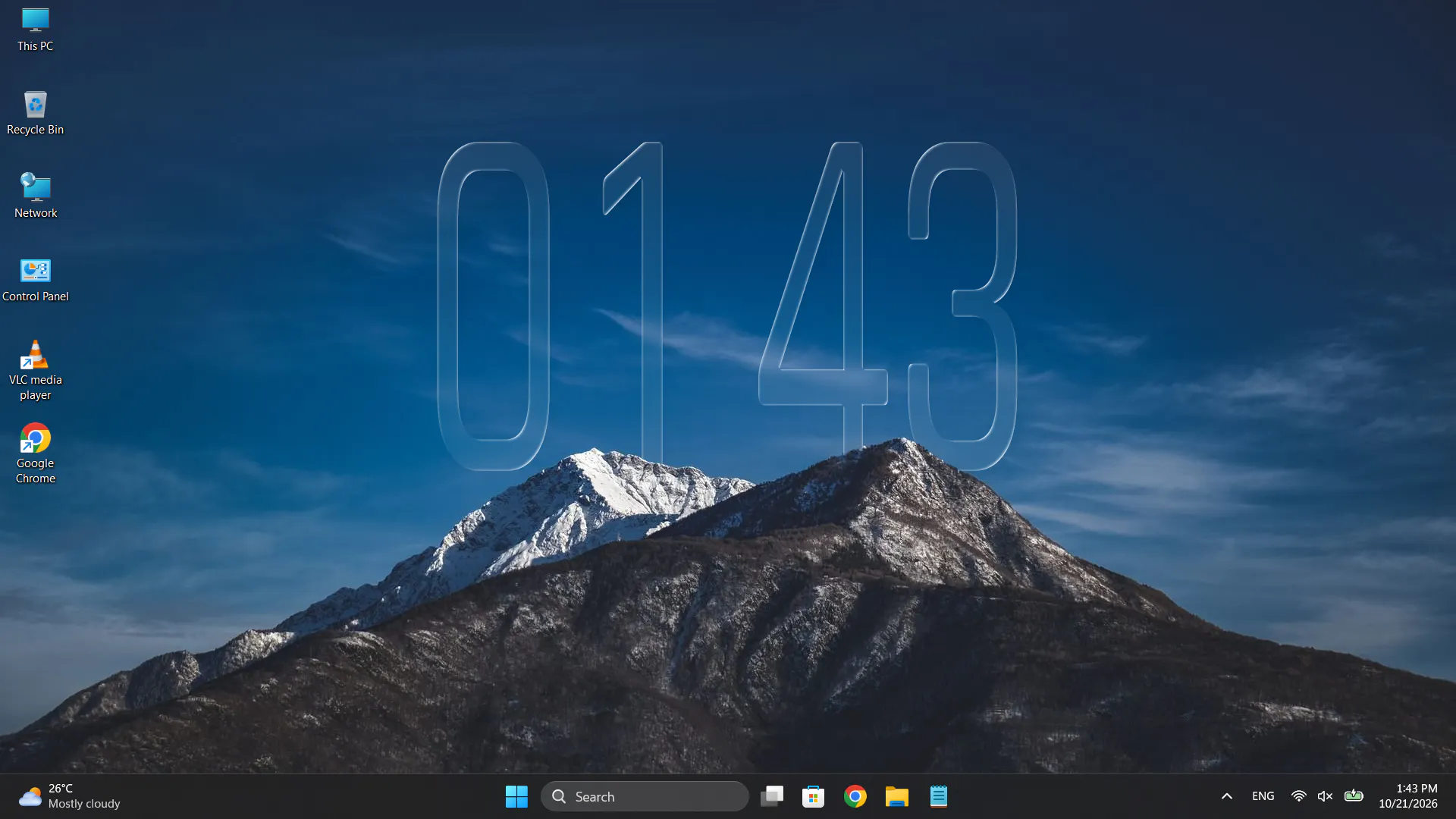Screen dimensions: 1456x819
Task: Launch Microsoft Store from the taskbar
Action: pos(814,796)
